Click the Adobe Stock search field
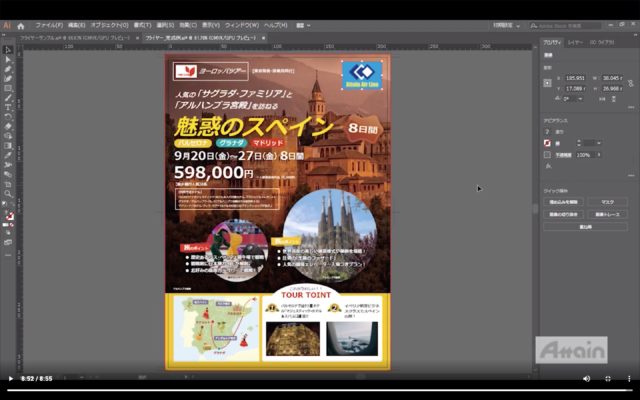 (x=565, y=25)
